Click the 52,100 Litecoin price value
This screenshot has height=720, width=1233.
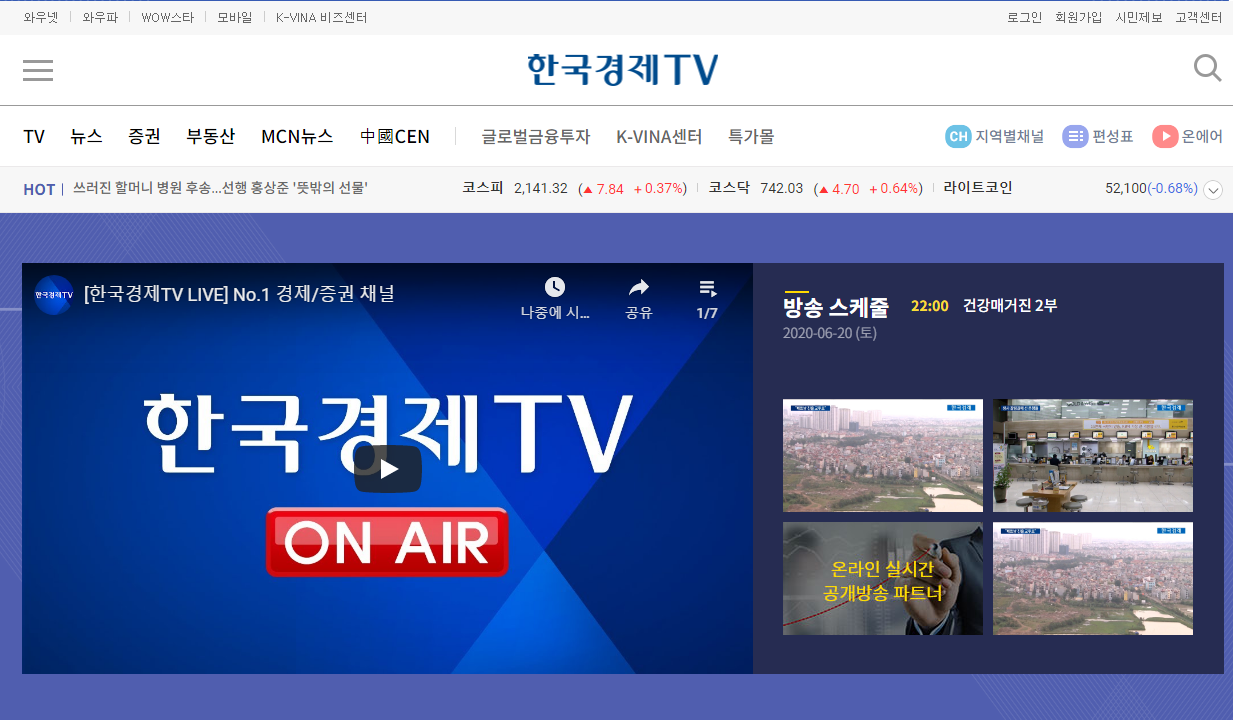[1126, 188]
